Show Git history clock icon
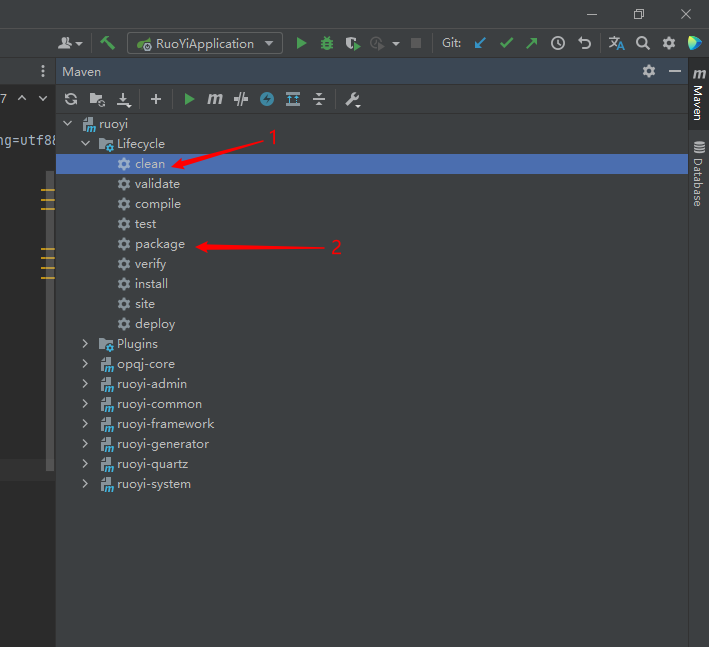 558,43
